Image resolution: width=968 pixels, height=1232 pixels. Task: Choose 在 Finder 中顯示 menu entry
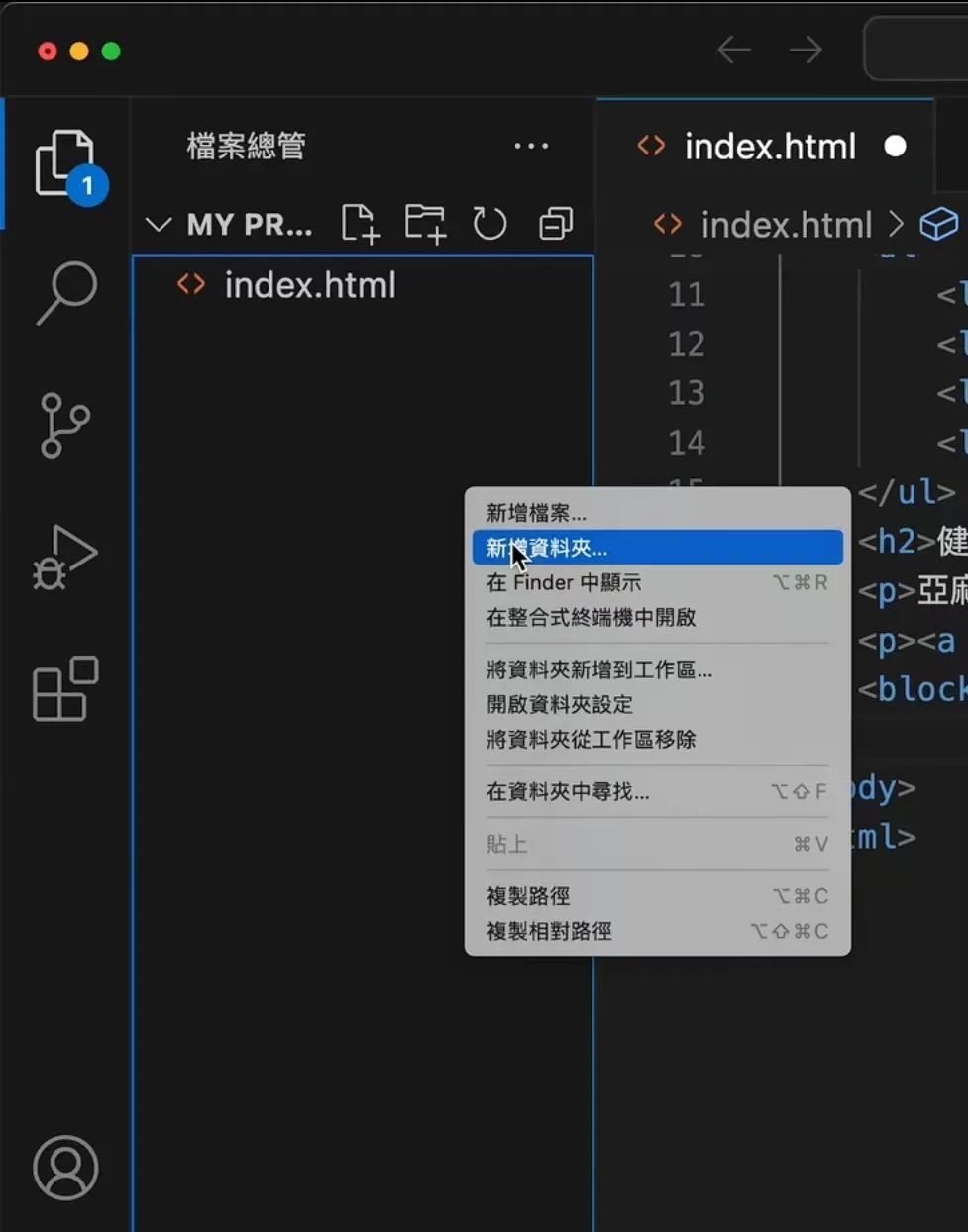(x=564, y=582)
